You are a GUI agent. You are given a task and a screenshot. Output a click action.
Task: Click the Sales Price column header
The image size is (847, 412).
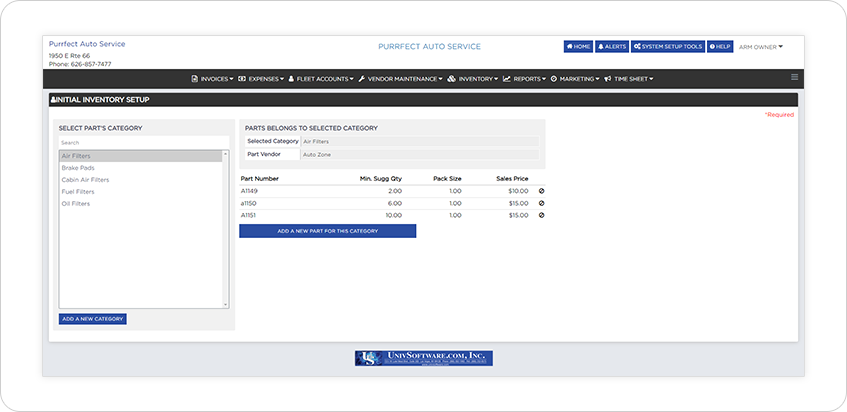[512, 179]
